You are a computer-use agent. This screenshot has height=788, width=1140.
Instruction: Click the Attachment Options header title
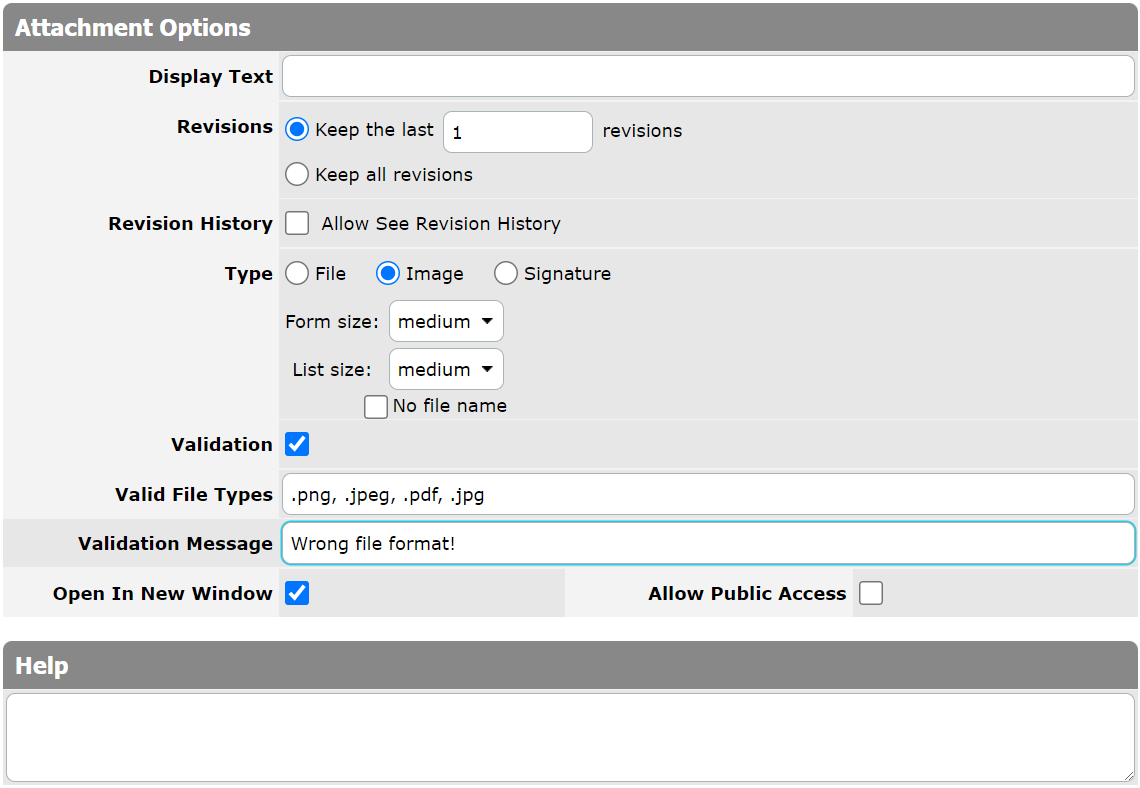[133, 28]
